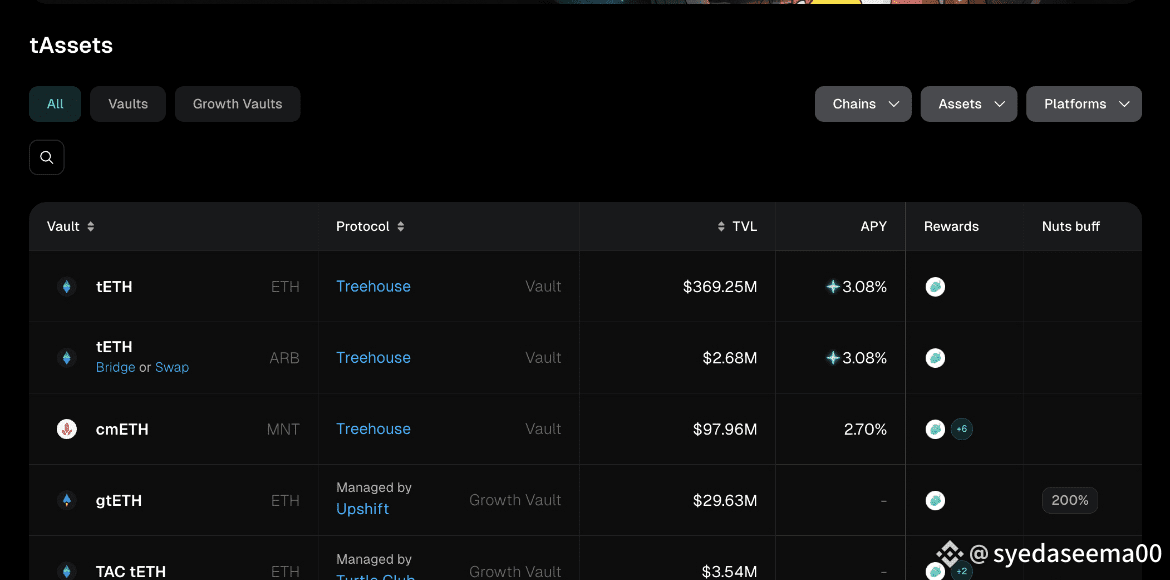The height and width of the screenshot is (580, 1170).
Task: Click the tAssets heading
Action: click(71, 46)
